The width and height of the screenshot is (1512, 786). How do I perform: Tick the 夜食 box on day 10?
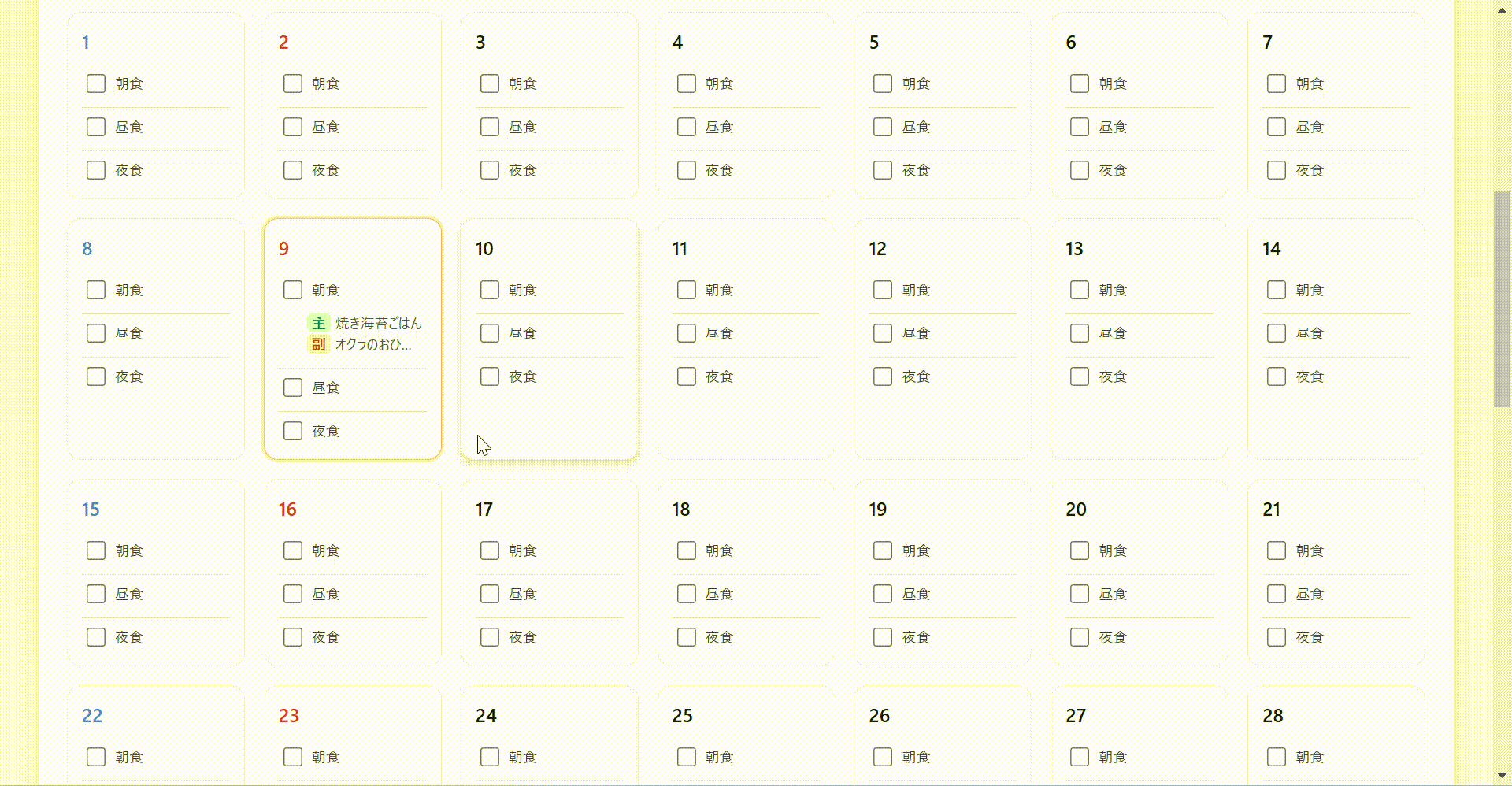click(490, 376)
